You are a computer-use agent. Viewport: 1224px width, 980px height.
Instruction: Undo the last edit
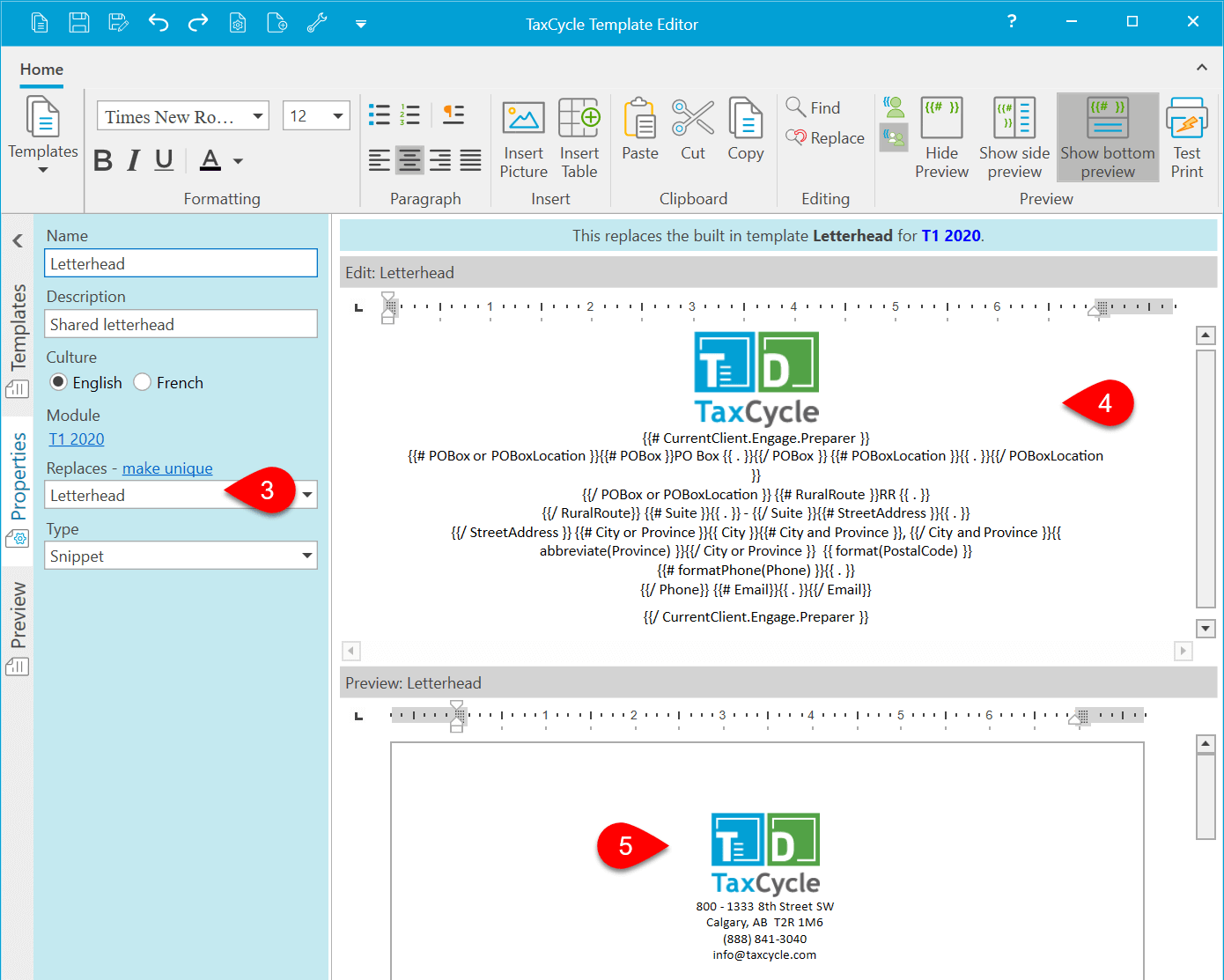[159, 23]
